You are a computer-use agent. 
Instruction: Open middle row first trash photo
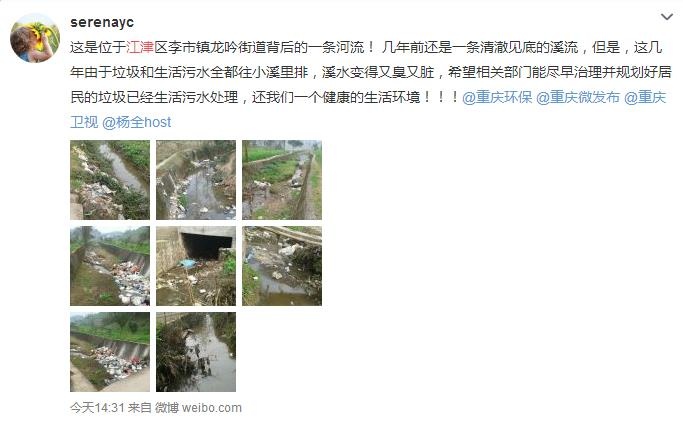(x=110, y=266)
